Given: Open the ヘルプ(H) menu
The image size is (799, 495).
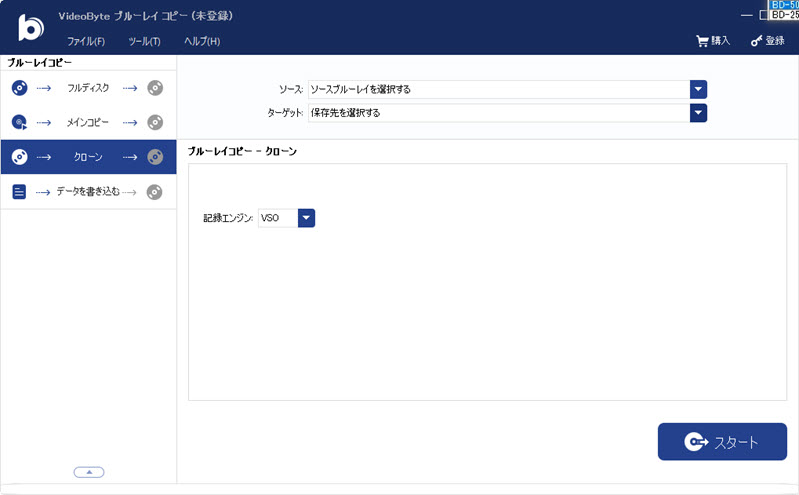Looking at the screenshot, I should [x=202, y=41].
